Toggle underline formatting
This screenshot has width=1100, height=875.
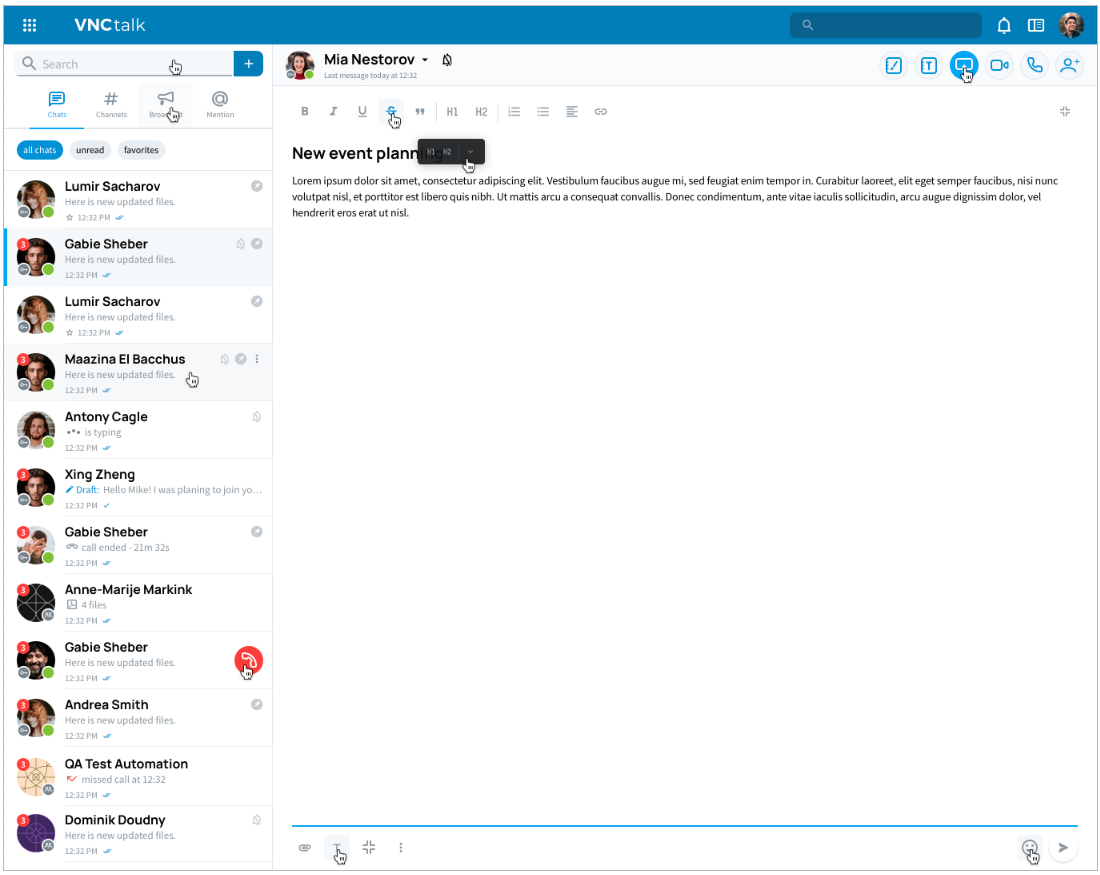[362, 112]
